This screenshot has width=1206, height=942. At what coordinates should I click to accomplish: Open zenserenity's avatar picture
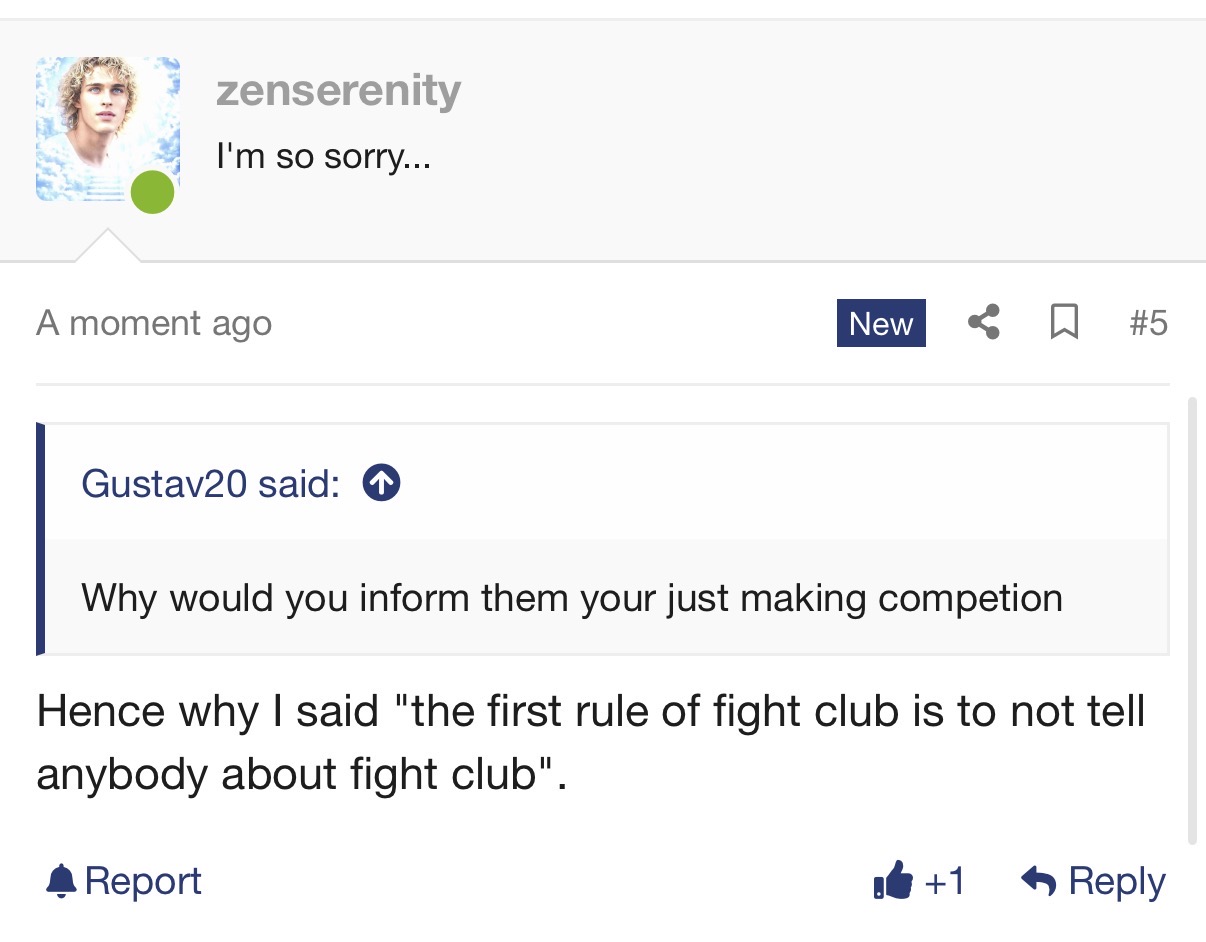(x=107, y=129)
